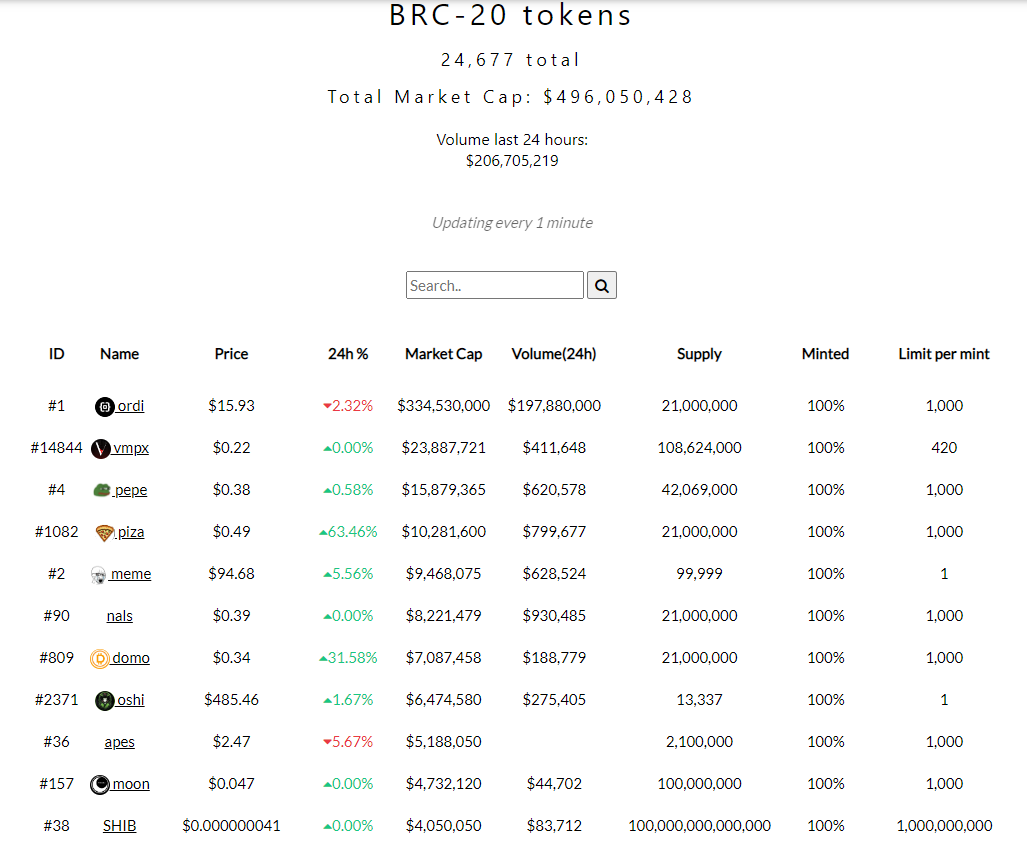1027x847 pixels.
Task: Sort by the Supply column header
Action: pyautogui.click(x=699, y=354)
